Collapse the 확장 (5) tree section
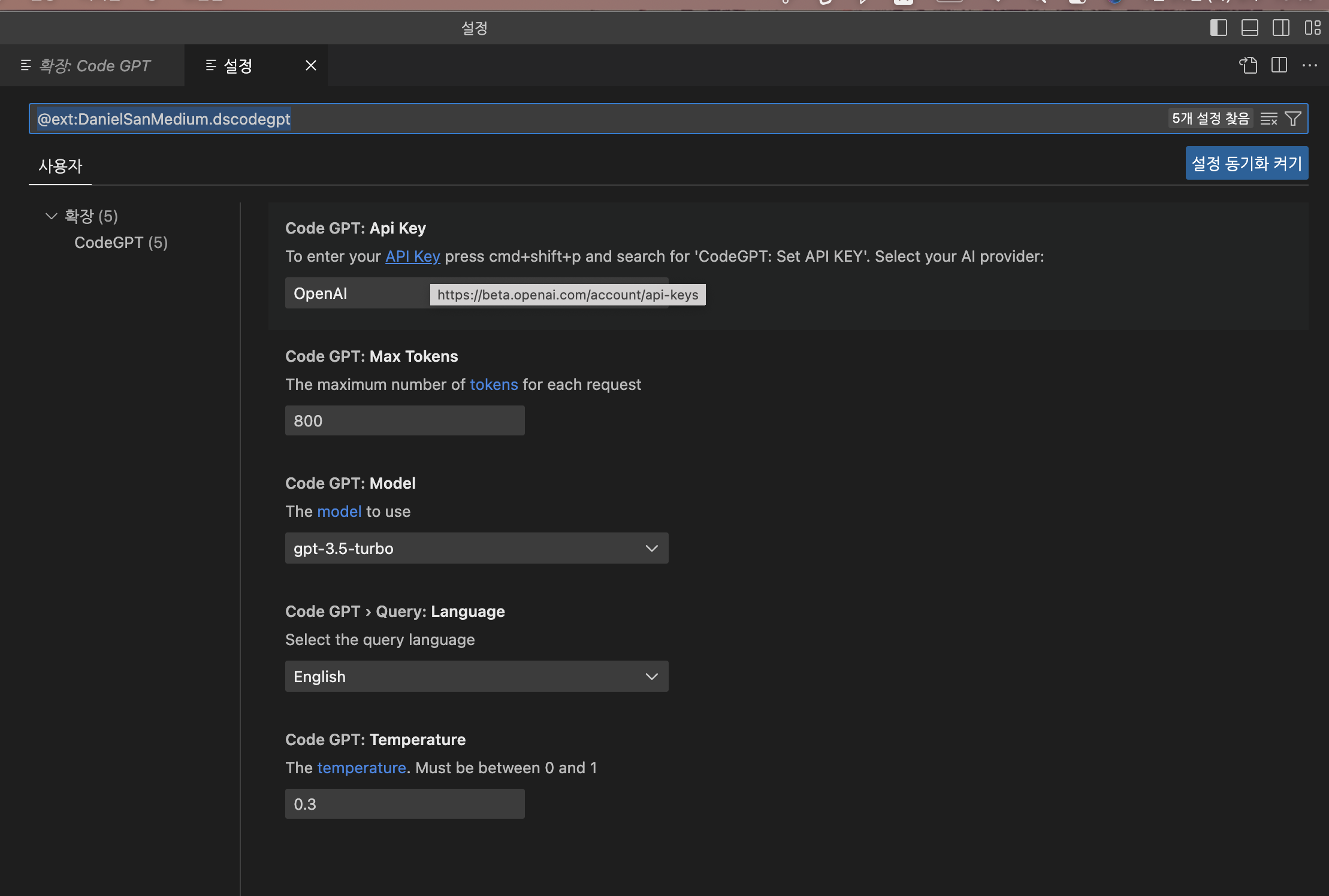The image size is (1329, 896). [52, 216]
